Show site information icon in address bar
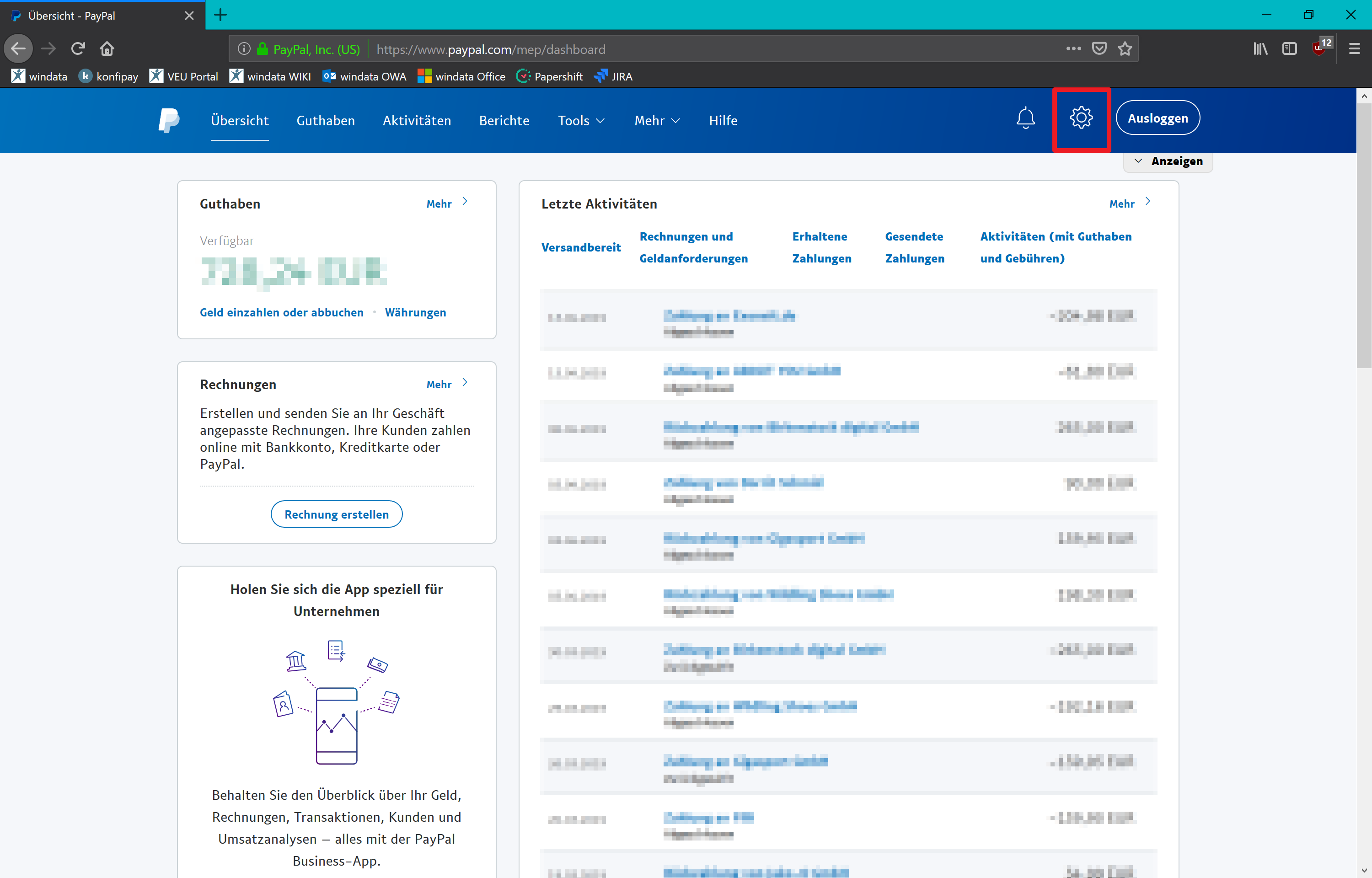Screen dimensions: 1372x878 [x=244, y=49]
